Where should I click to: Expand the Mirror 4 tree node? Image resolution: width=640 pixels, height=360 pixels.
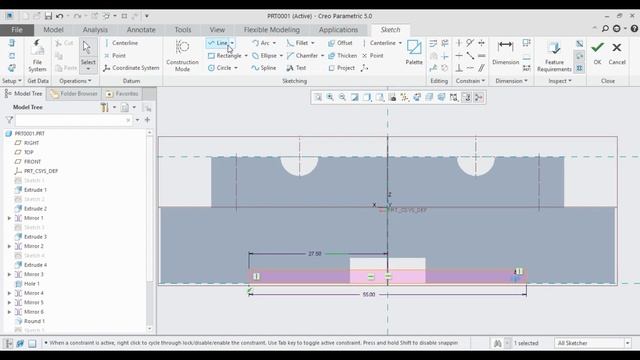pyautogui.click(x=9, y=293)
